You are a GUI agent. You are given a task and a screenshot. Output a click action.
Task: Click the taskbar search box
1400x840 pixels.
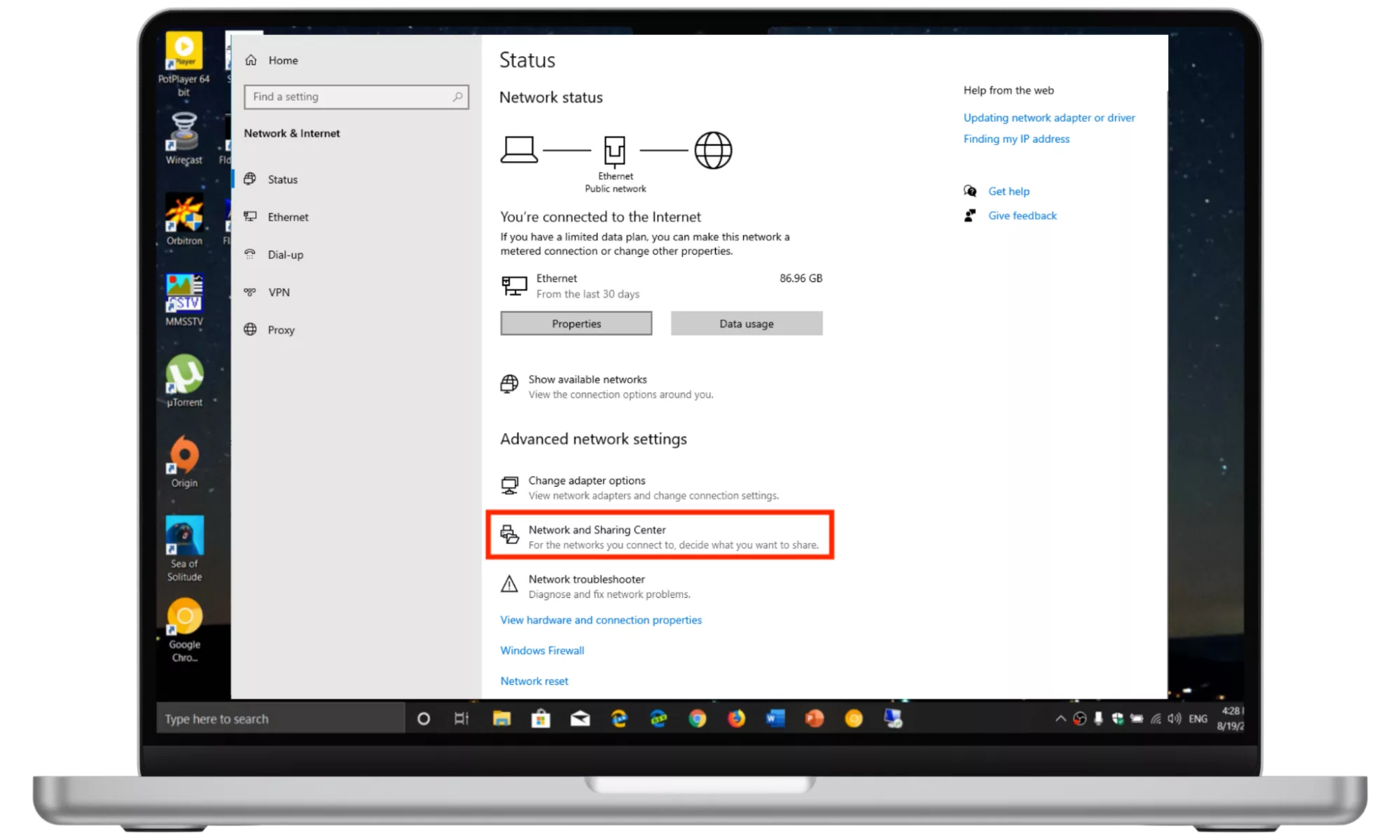[280, 719]
